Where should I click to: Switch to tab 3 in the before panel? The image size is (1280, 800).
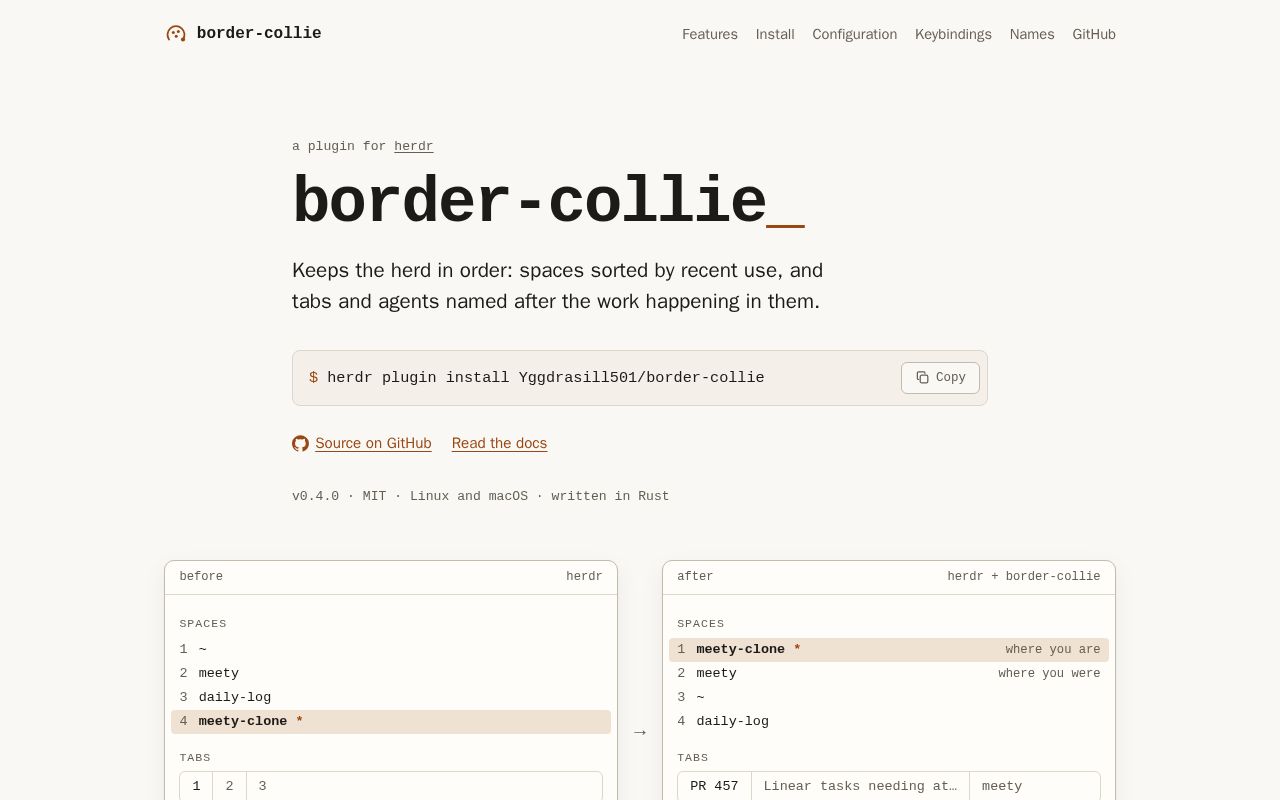pos(262,786)
